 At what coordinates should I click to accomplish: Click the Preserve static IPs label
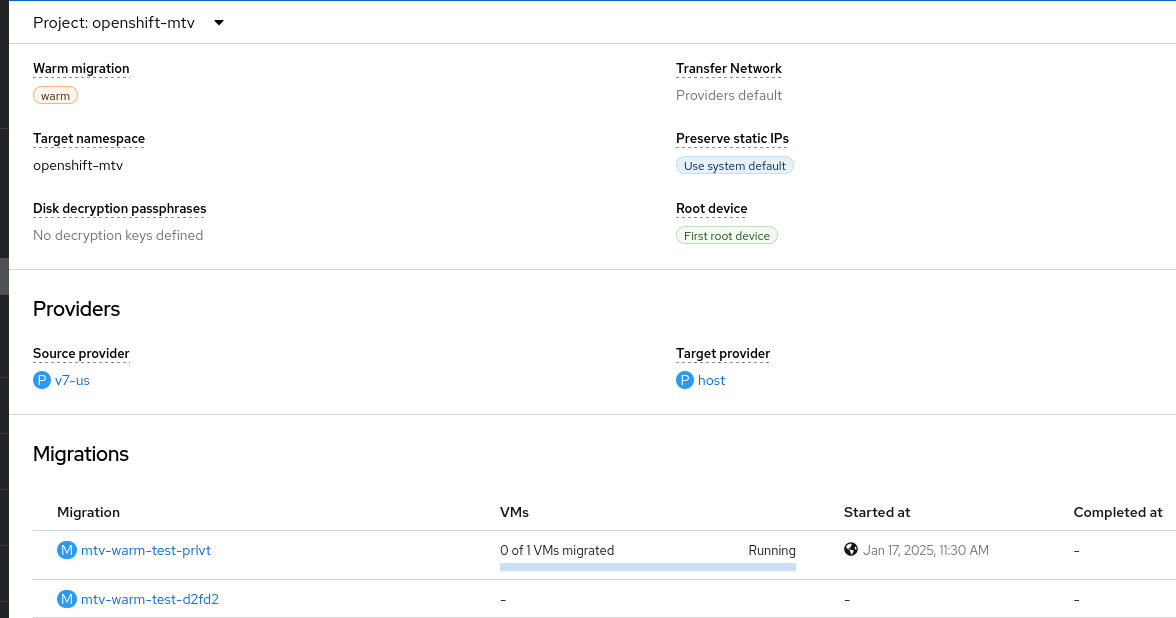(x=732, y=139)
